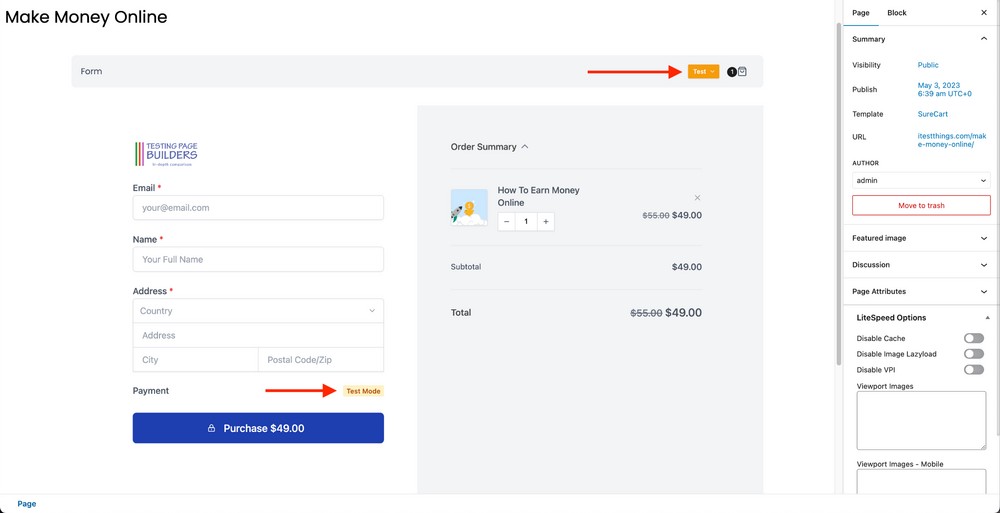Collapse the Summary panel

point(984,39)
